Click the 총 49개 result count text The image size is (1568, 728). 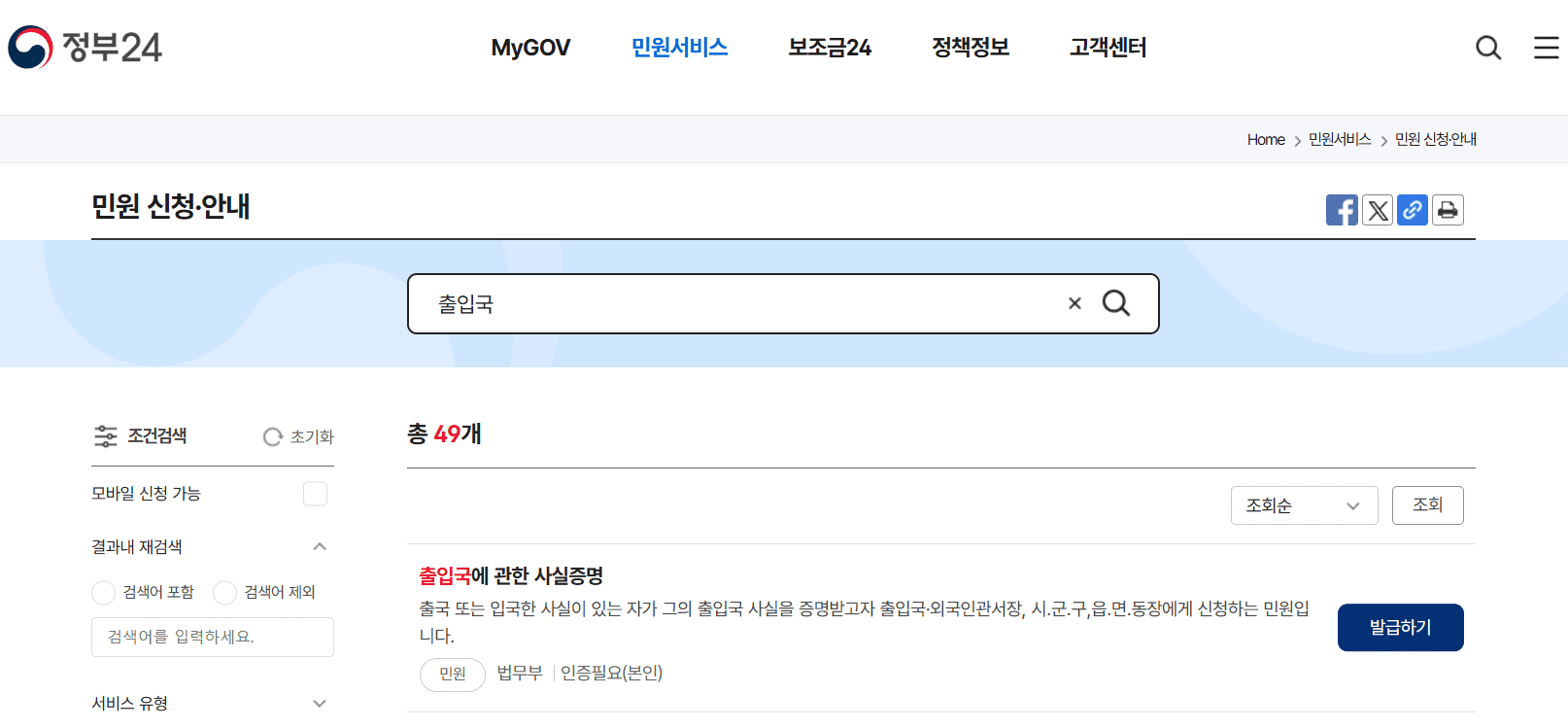[444, 434]
